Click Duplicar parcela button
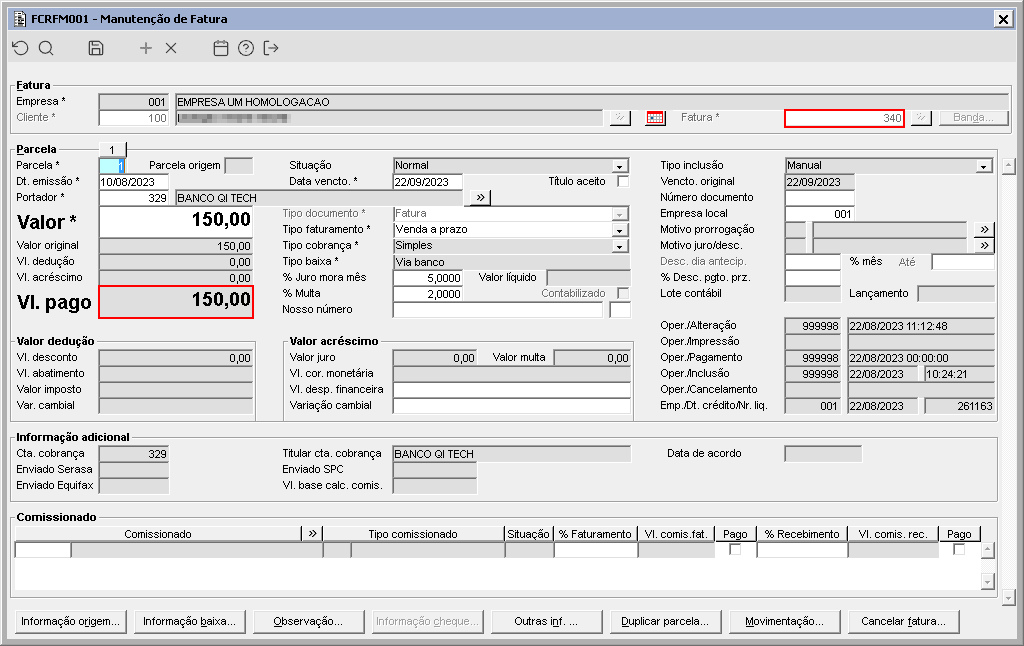 pos(665,621)
